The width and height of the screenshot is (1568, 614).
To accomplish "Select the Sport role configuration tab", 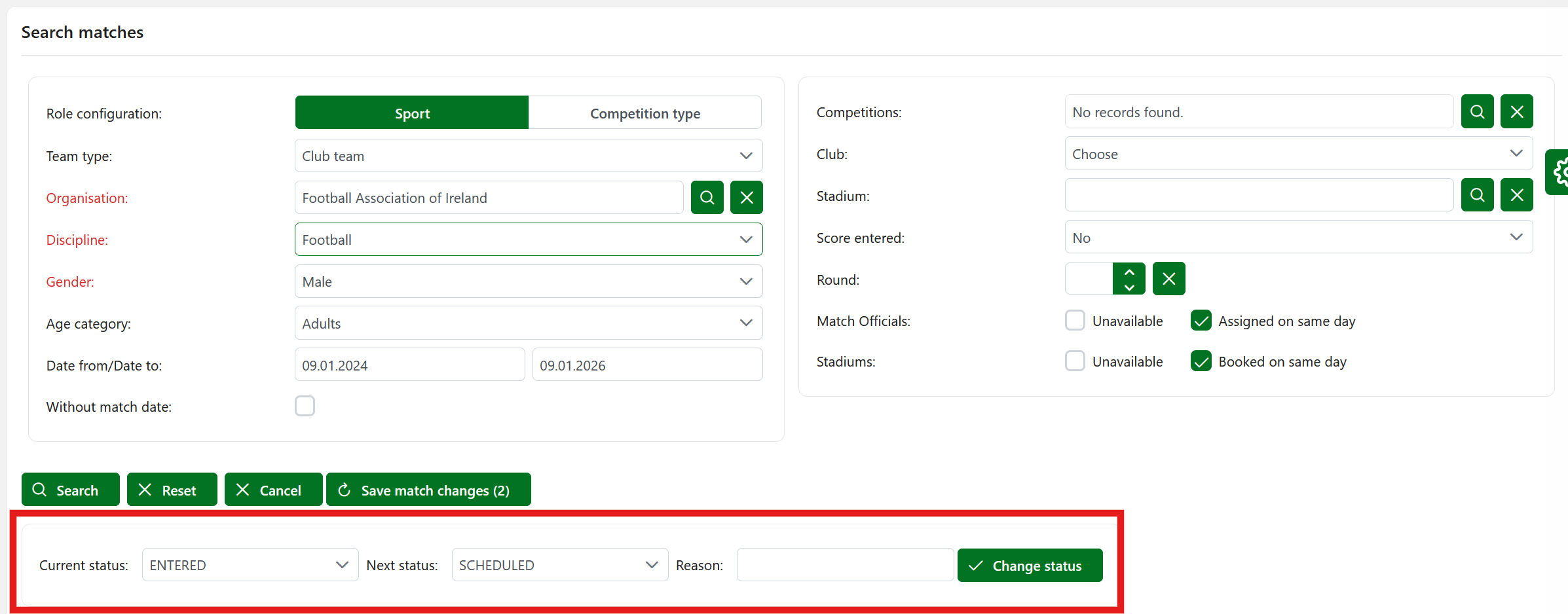I will coord(412,113).
